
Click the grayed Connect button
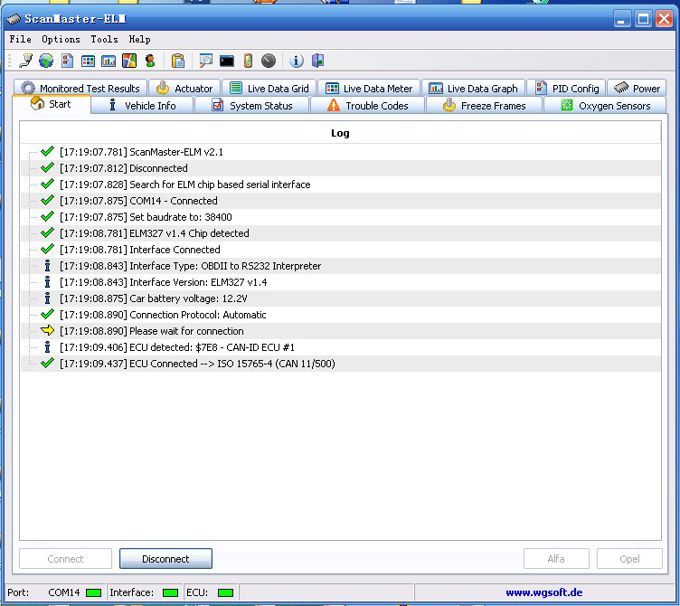point(65,559)
